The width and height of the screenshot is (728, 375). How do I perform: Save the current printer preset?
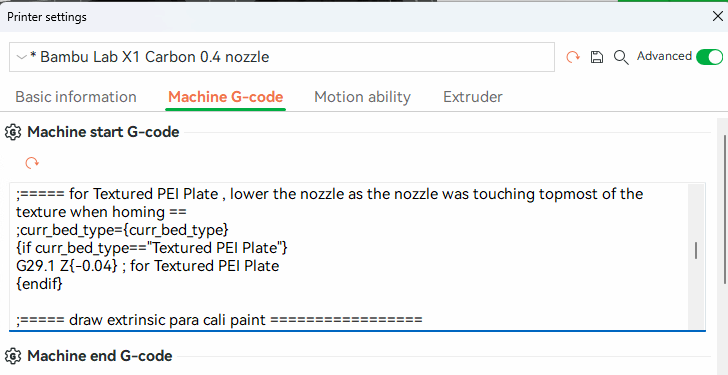point(597,57)
